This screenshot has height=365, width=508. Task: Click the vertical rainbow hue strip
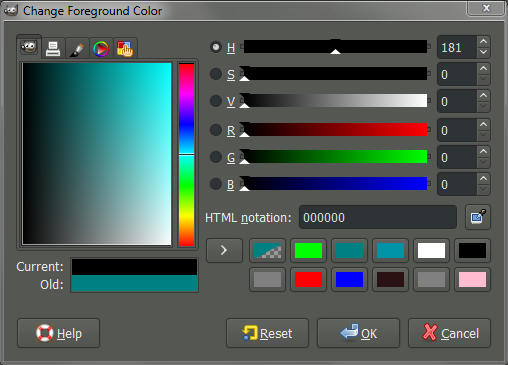[x=186, y=155]
